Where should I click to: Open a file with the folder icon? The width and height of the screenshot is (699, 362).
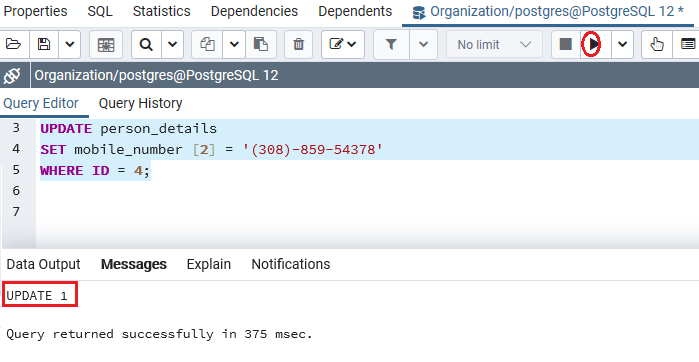coord(13,44)
